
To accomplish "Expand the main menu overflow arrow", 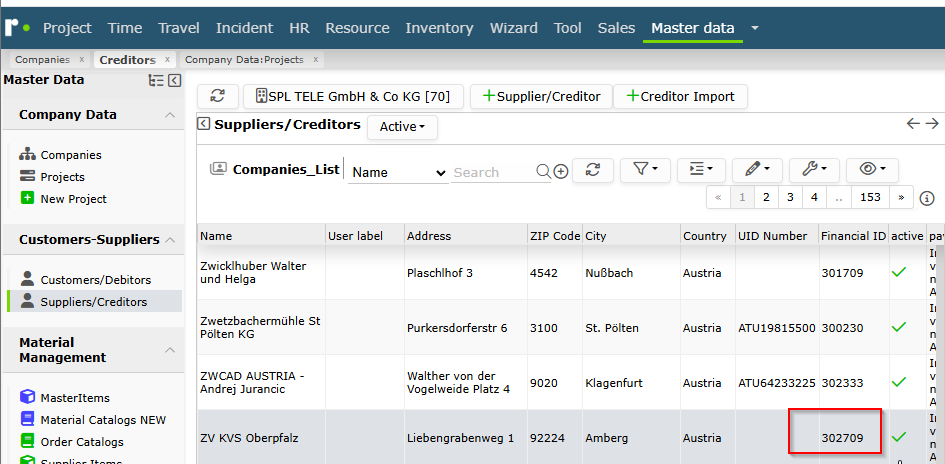I will 755,28.
